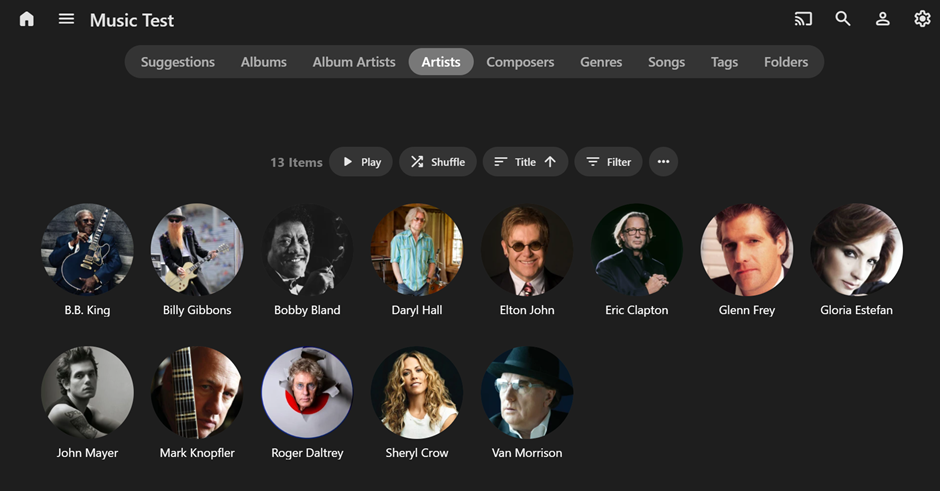The image size is (940, 491).
Task: Click the cast to device icon
Action: click(x=803, y=19)
